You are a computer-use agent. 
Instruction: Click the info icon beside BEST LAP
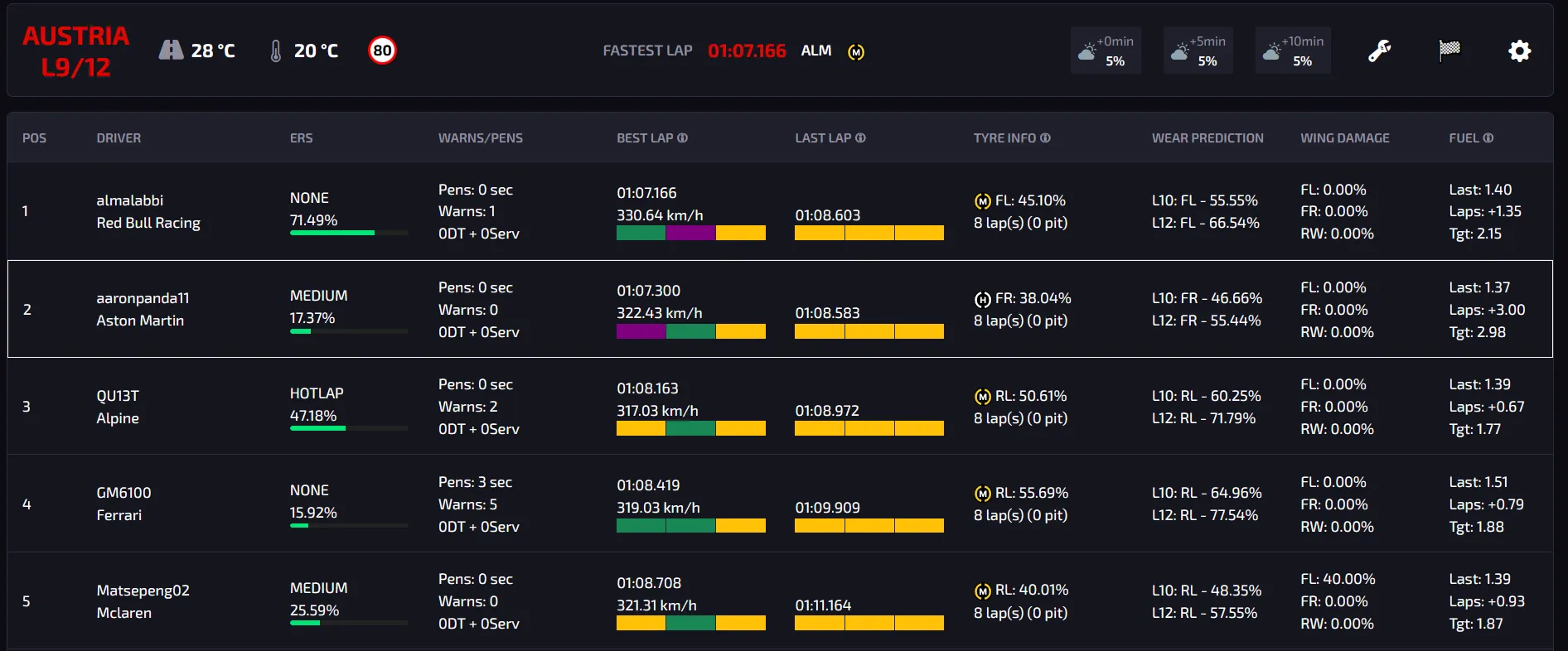pos(683,138)
